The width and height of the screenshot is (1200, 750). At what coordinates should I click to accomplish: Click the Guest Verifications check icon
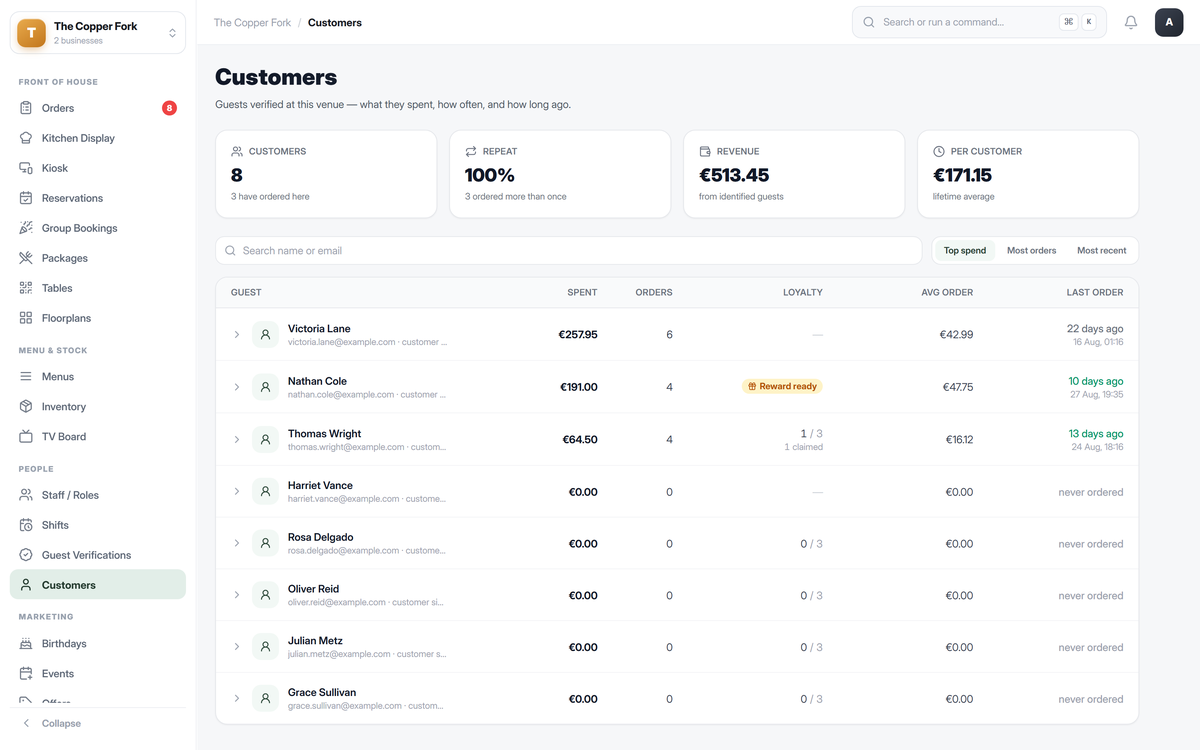coord(26,555)
